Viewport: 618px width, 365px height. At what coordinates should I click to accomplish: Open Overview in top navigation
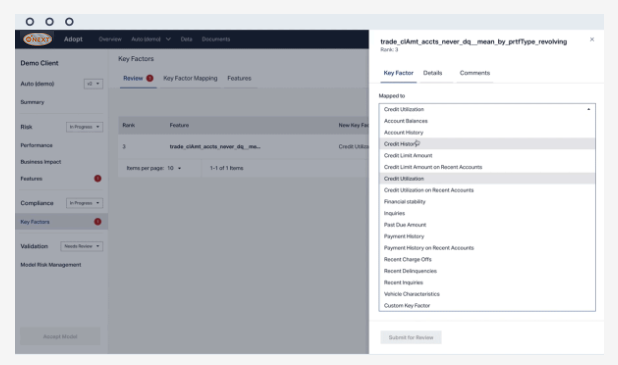pos(110,39)
